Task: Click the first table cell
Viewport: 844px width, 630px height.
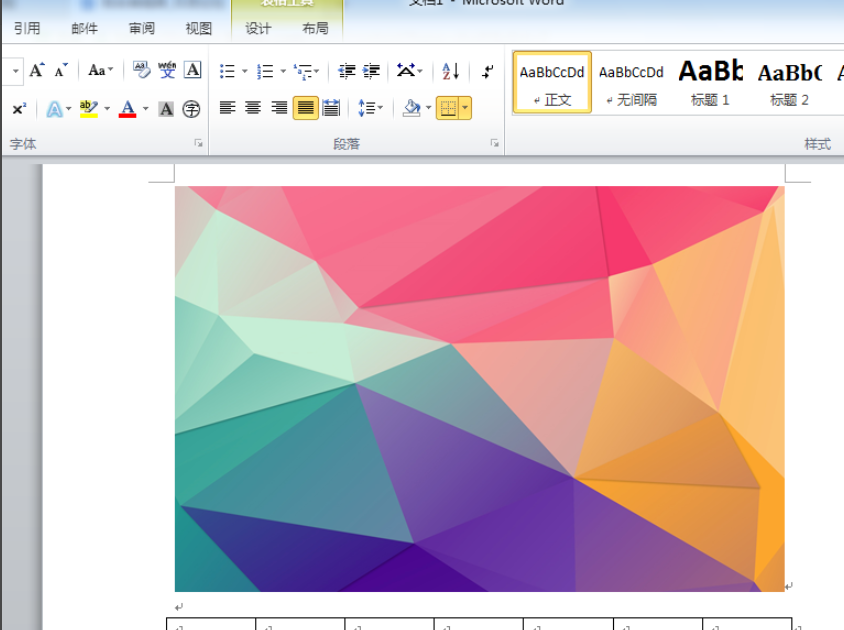Action: 211,624
